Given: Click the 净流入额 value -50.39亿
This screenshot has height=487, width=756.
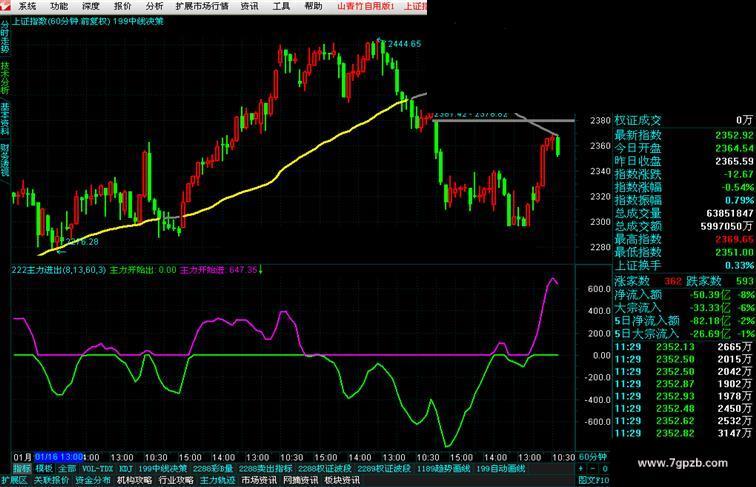Looking at the screenshot, I should tap(710, 295).
